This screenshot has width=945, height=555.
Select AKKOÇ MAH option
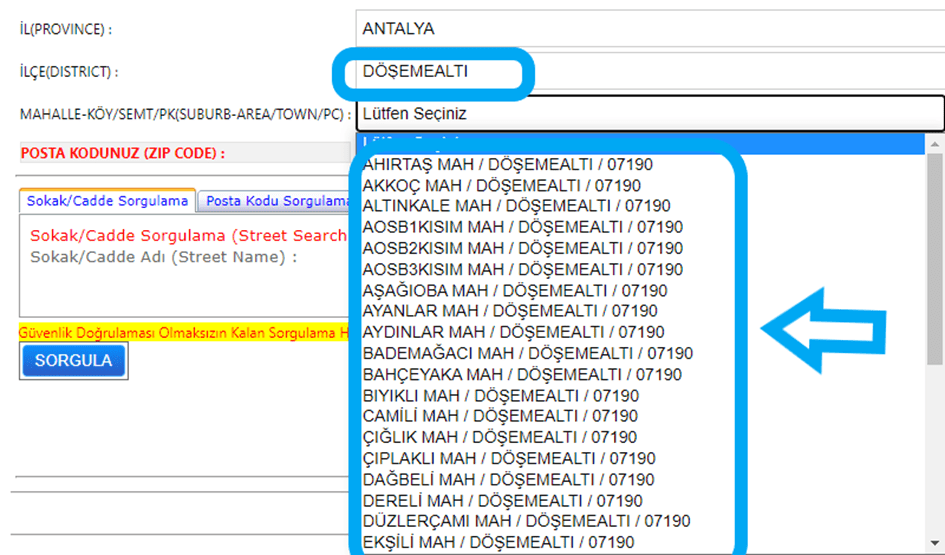[502, 186]
